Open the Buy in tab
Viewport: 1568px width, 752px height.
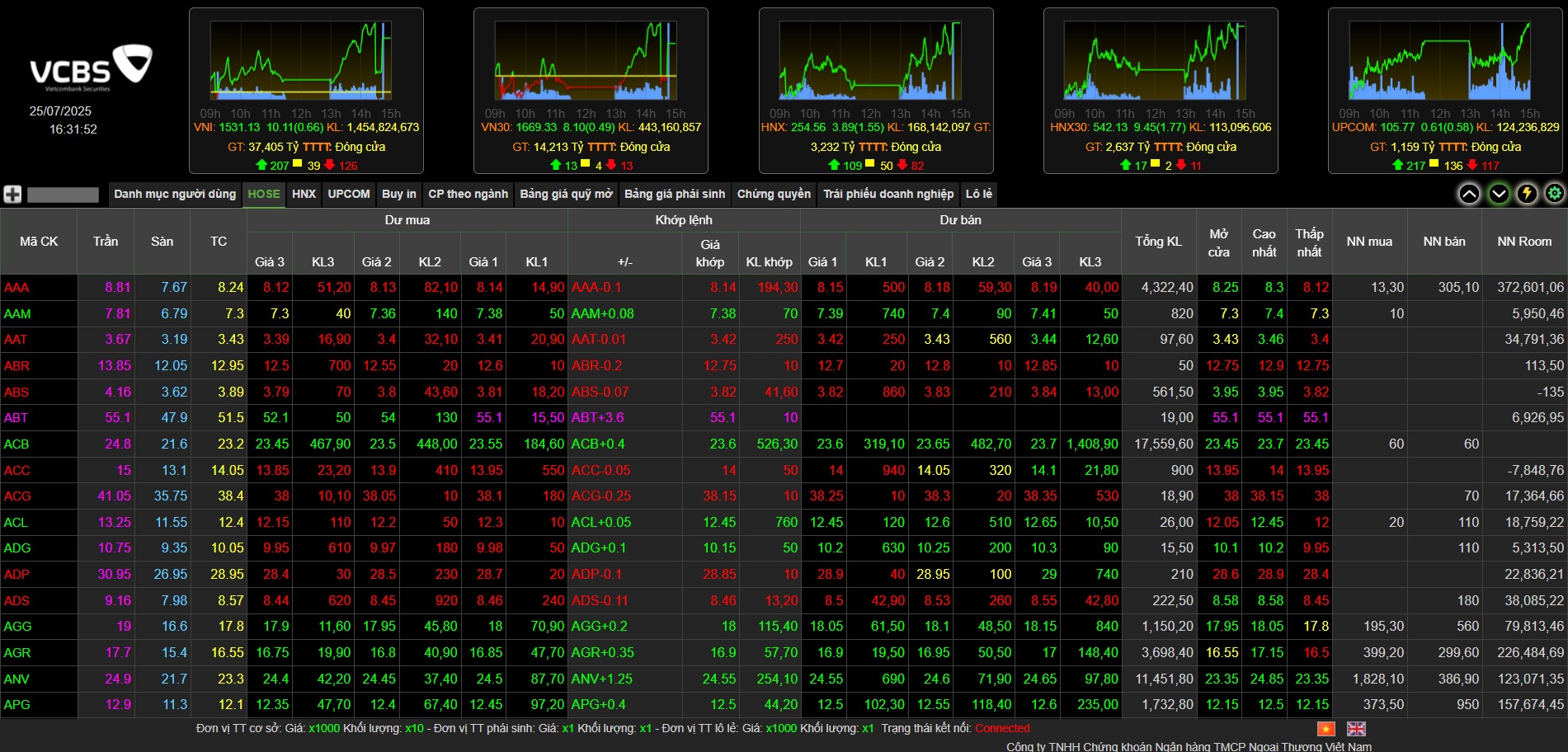coord(399,194)
